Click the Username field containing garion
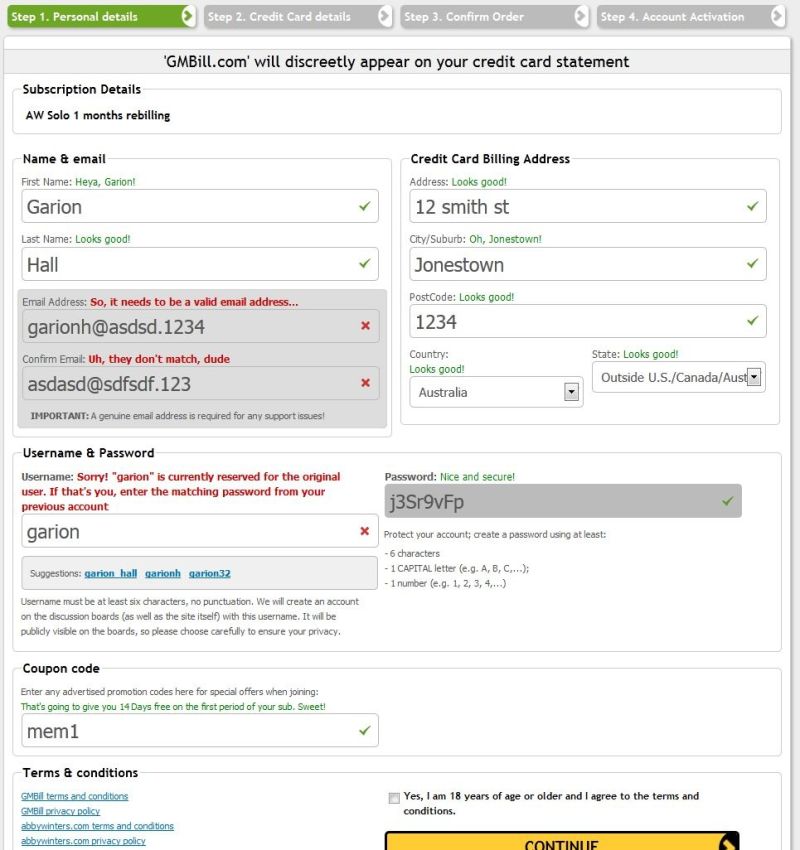This screenshot has width=800, height=850. [200, 531]
